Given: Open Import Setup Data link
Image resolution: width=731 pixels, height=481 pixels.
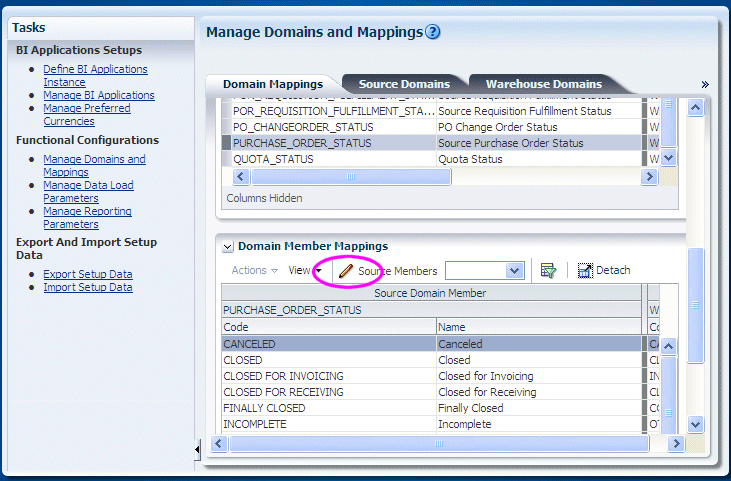Looking at the screenshot, I should coord(88,287).
